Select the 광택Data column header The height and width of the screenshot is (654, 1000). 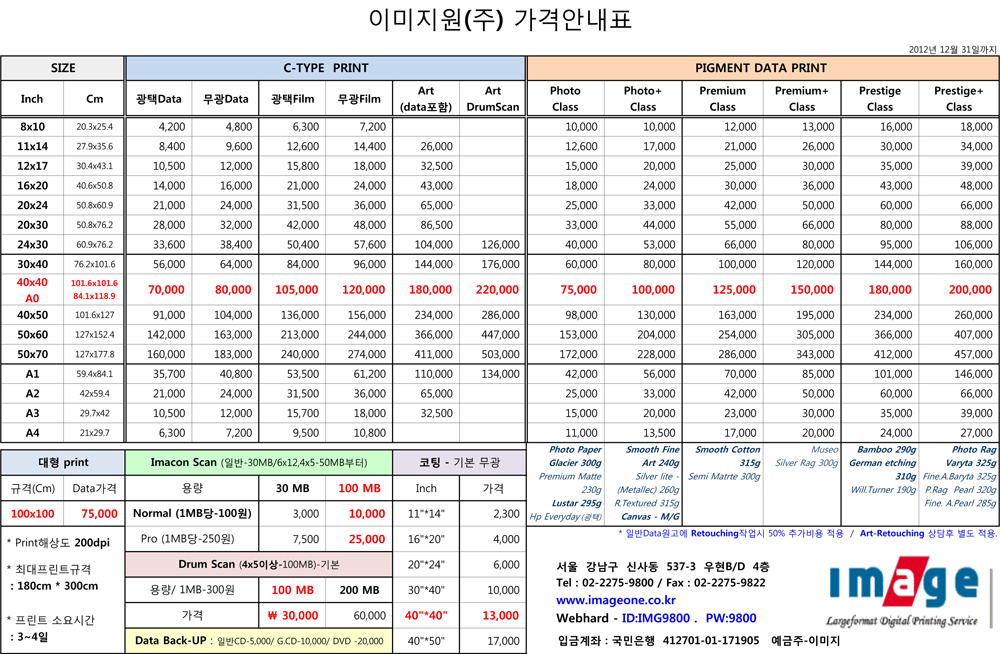[159, 99]
